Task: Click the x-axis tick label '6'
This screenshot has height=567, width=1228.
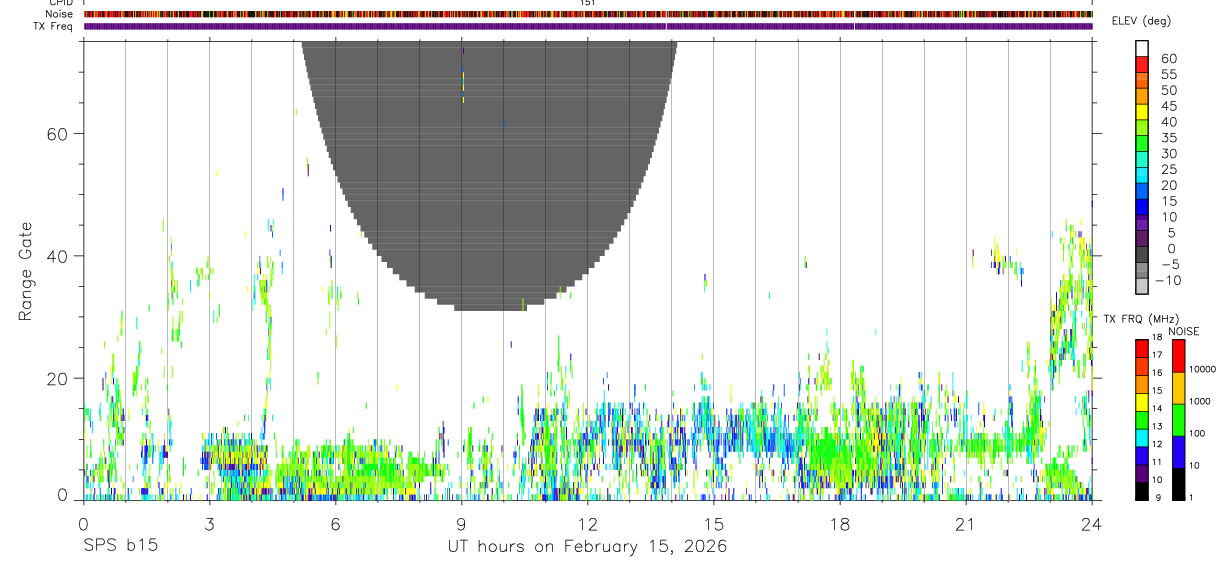Action: [335, 524]
